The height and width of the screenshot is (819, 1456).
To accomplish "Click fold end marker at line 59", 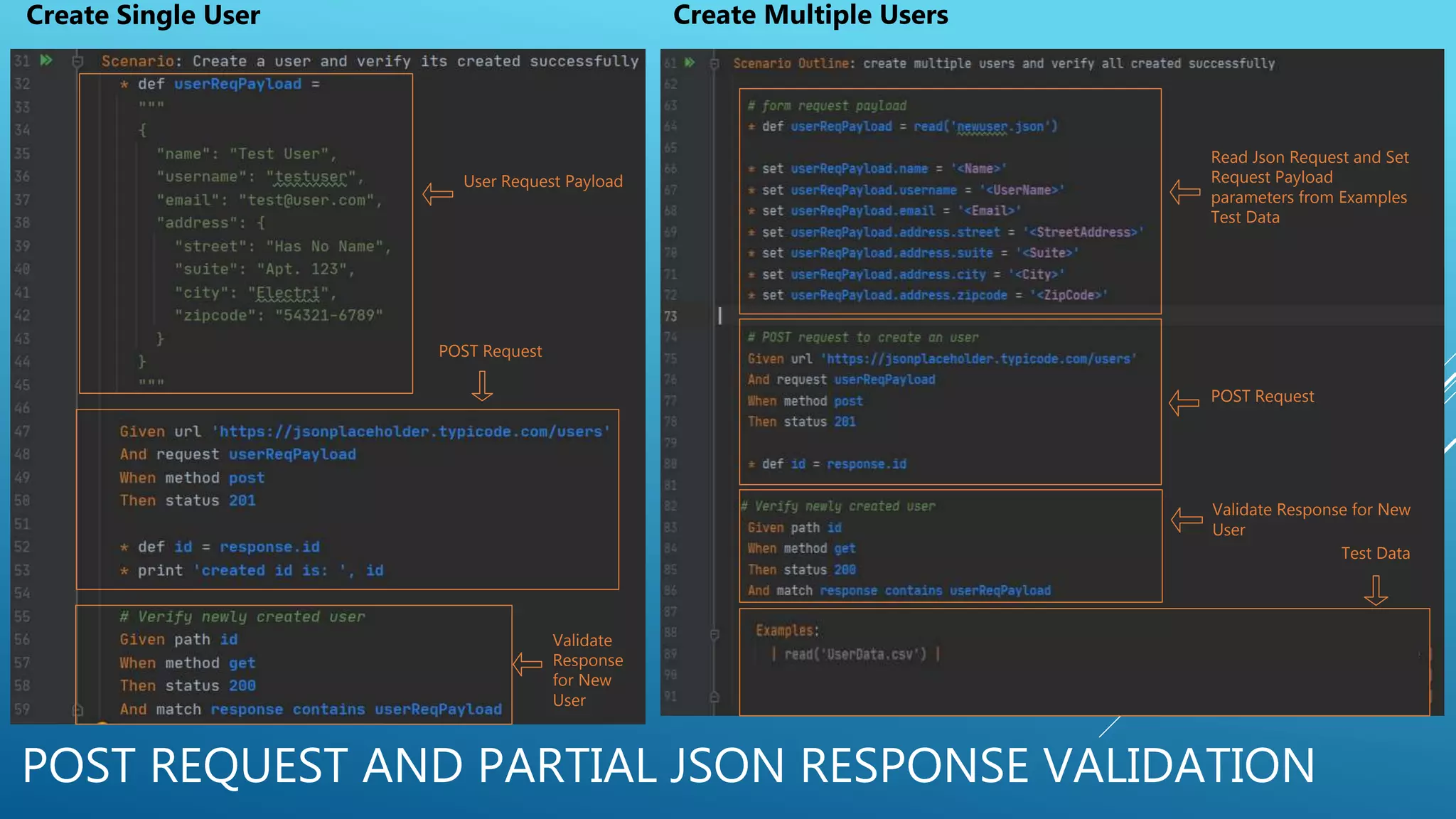I will (x=78, y=710).
